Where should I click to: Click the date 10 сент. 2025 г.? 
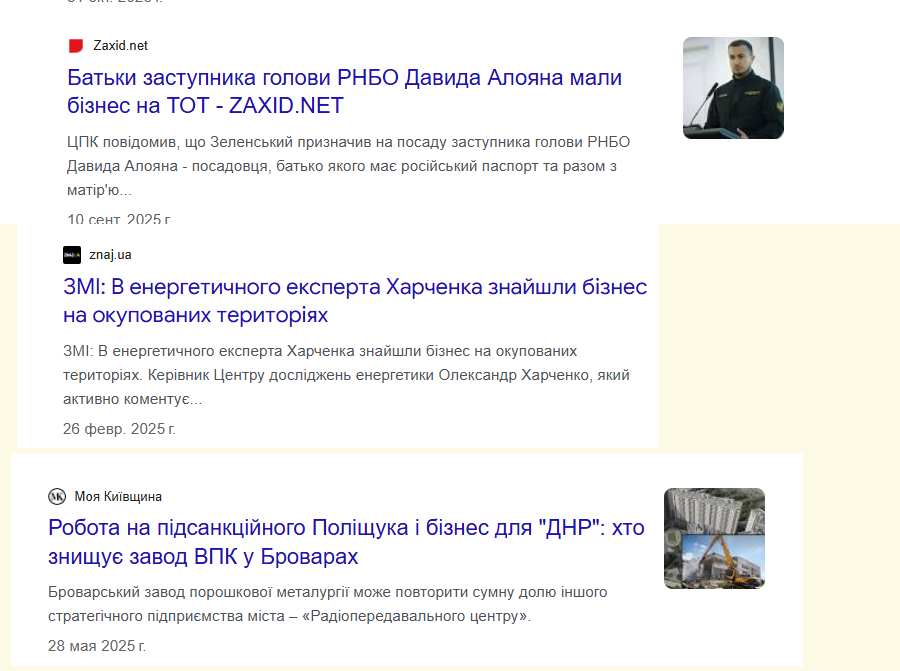(x=119, y=219)
